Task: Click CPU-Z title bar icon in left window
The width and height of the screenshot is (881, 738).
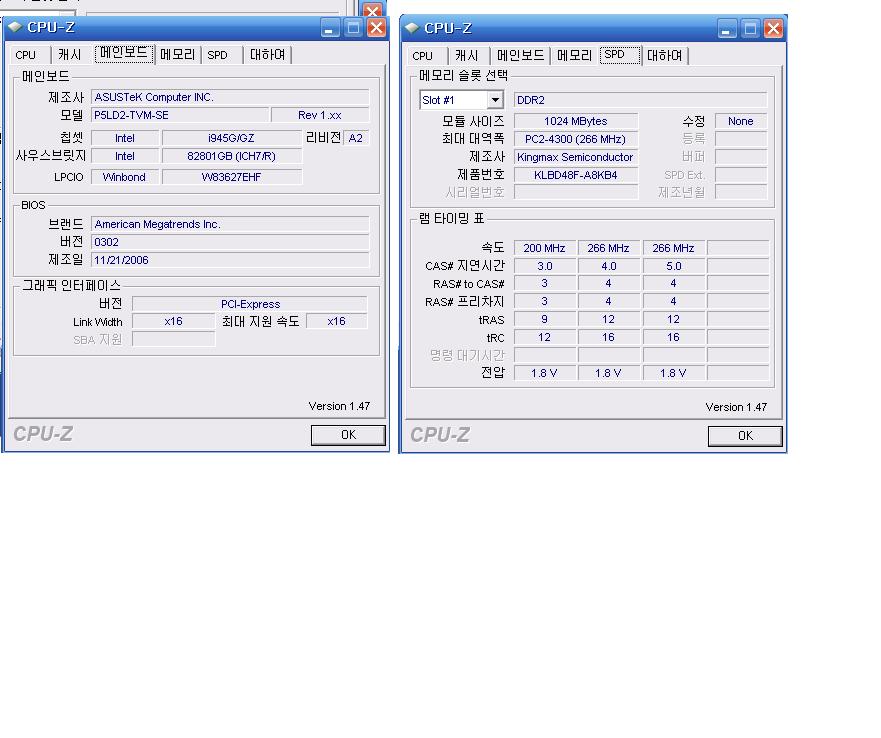Action: (x=15, y=27)
